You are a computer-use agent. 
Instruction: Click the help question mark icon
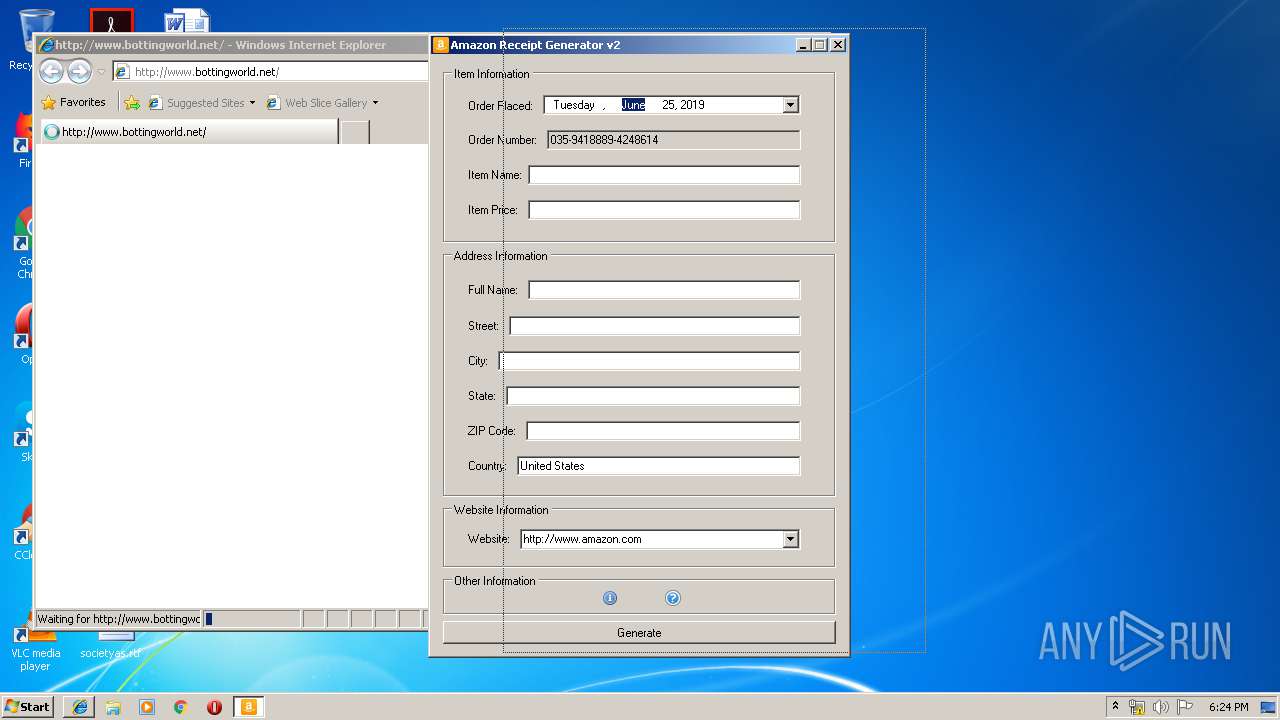673,598
